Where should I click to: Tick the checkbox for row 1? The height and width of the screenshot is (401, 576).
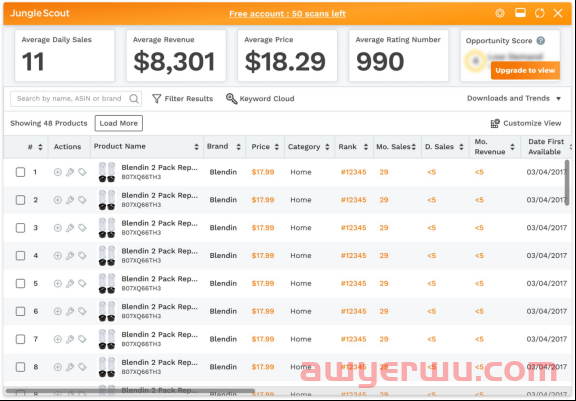(20, 172)
